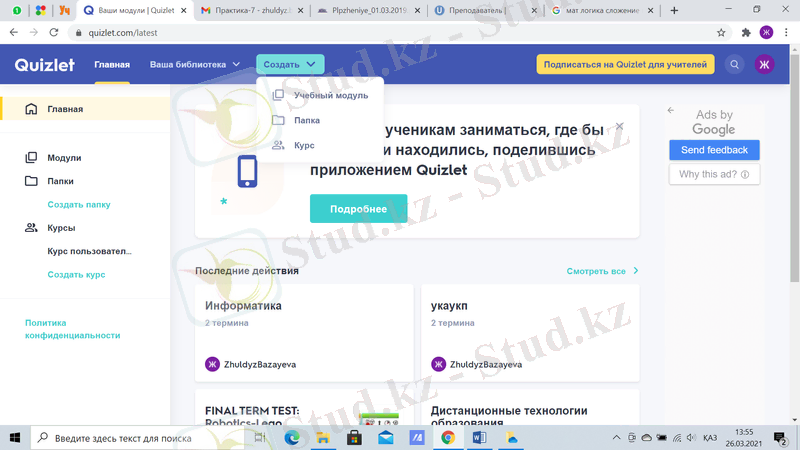Click the Windows taskbar search box
Screen dimensions: 800x450
pyautogui.click(x=139, y=438)
